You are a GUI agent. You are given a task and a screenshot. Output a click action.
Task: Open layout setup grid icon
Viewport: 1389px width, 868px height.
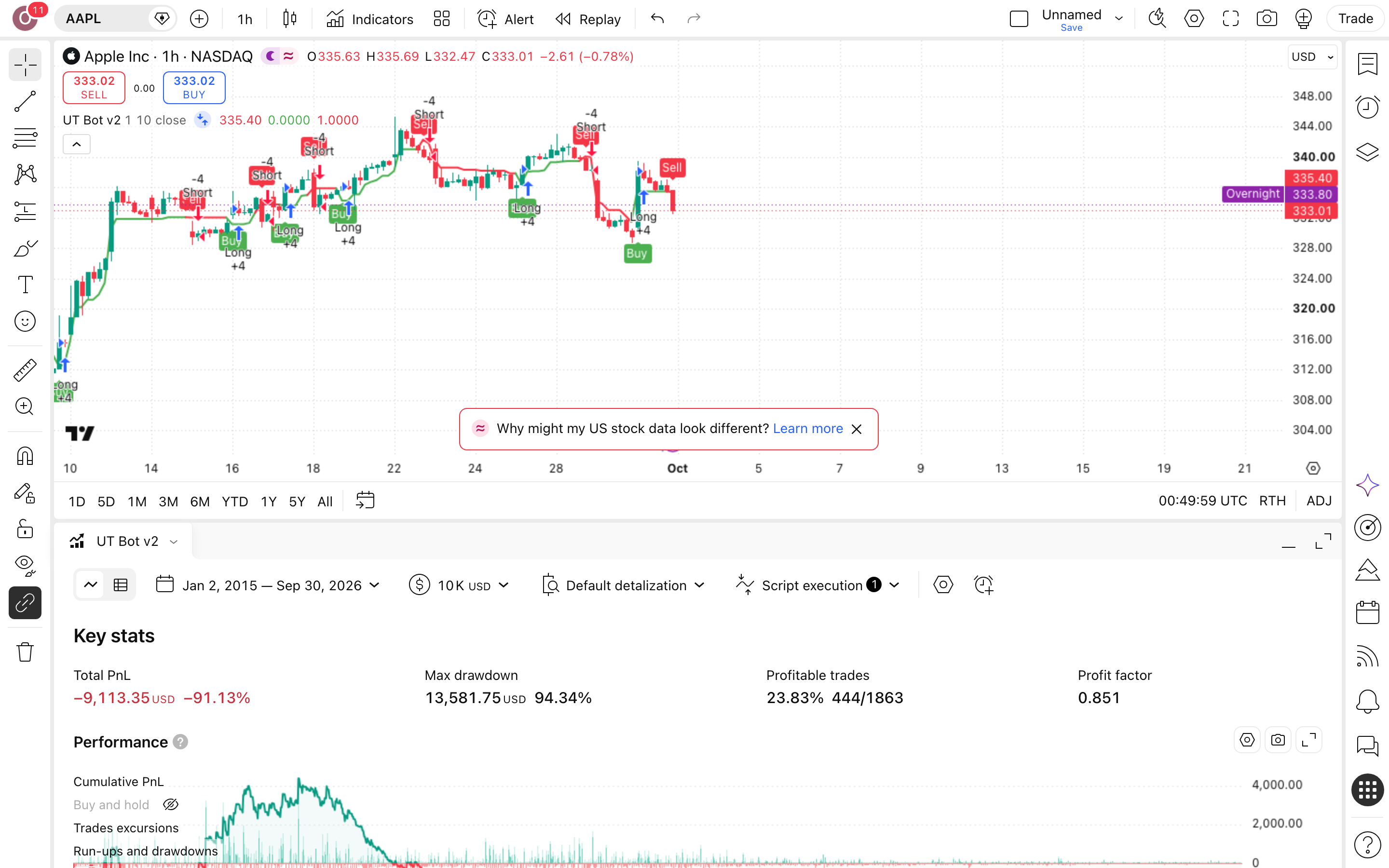pos(441,19)
